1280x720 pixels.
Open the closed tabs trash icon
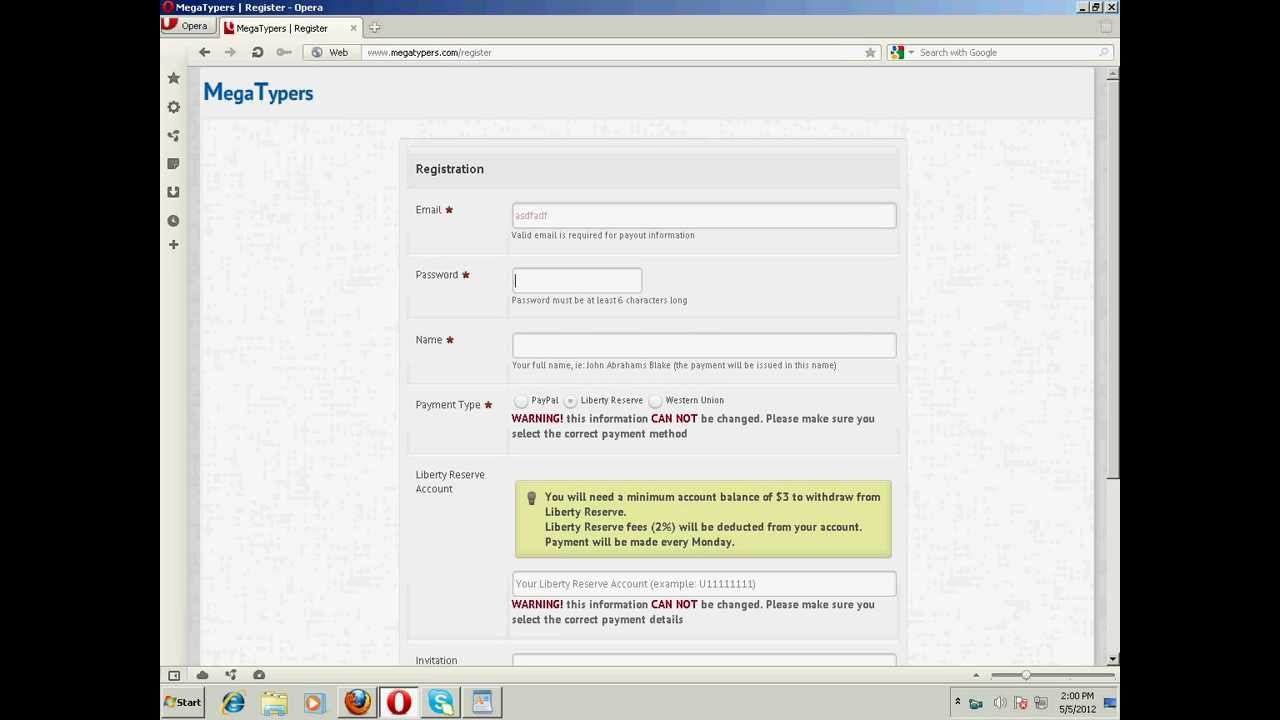tap(1106, 27)
